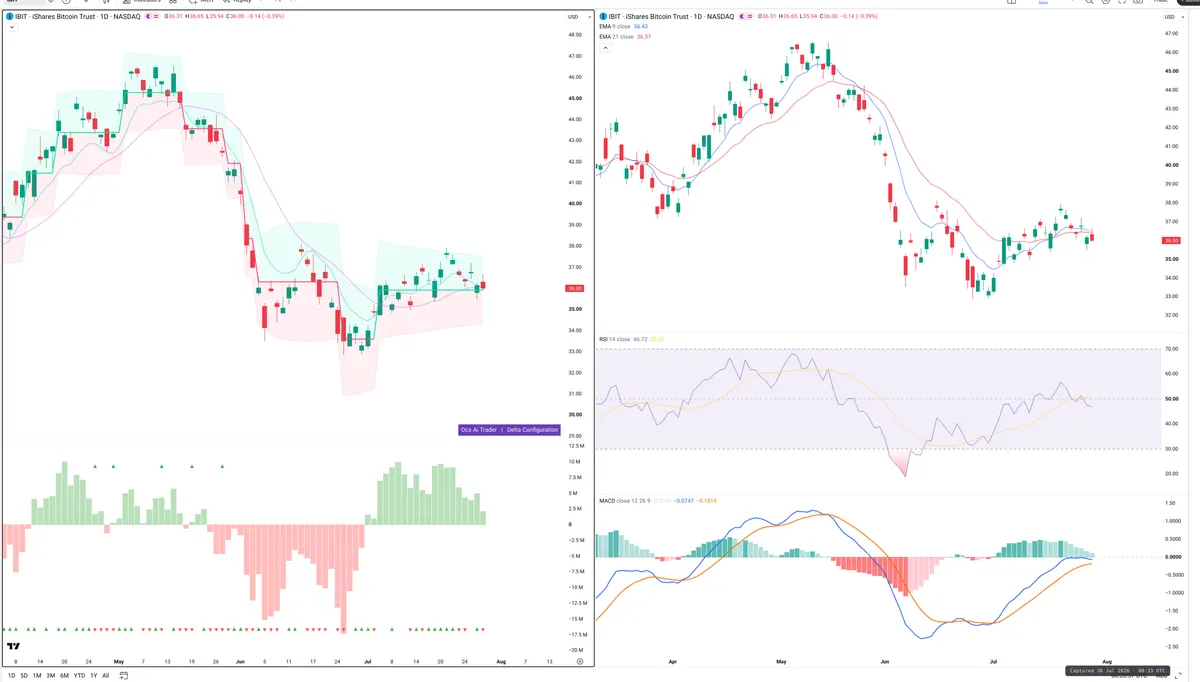The image size is (1200, 682).
Task: Select the 1D range button
Action: [12, 675]
